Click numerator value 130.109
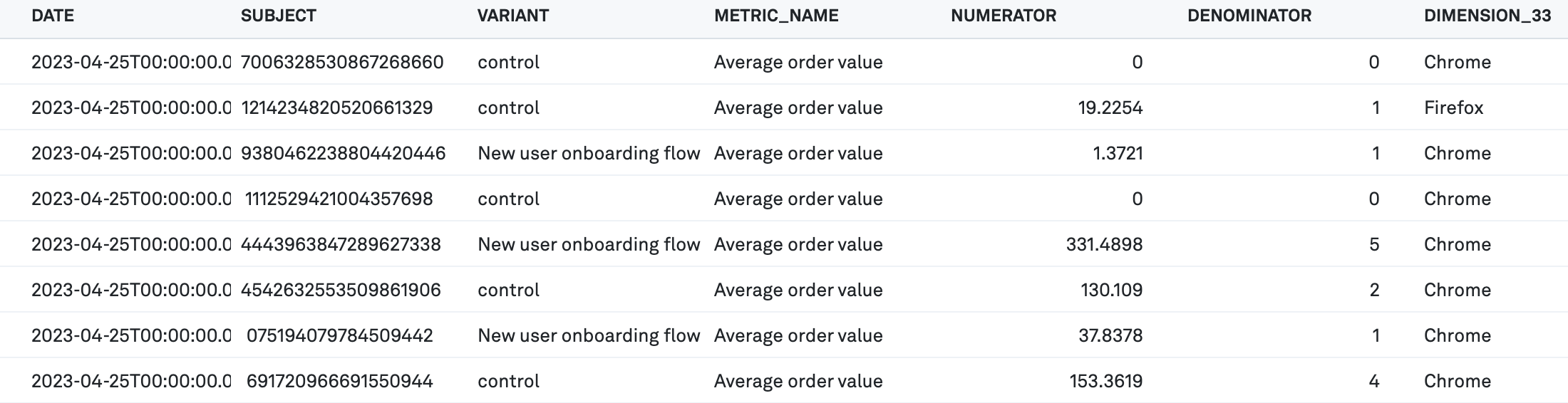The height and width of the screenshot is (403, 1568). coord(1111,291)
